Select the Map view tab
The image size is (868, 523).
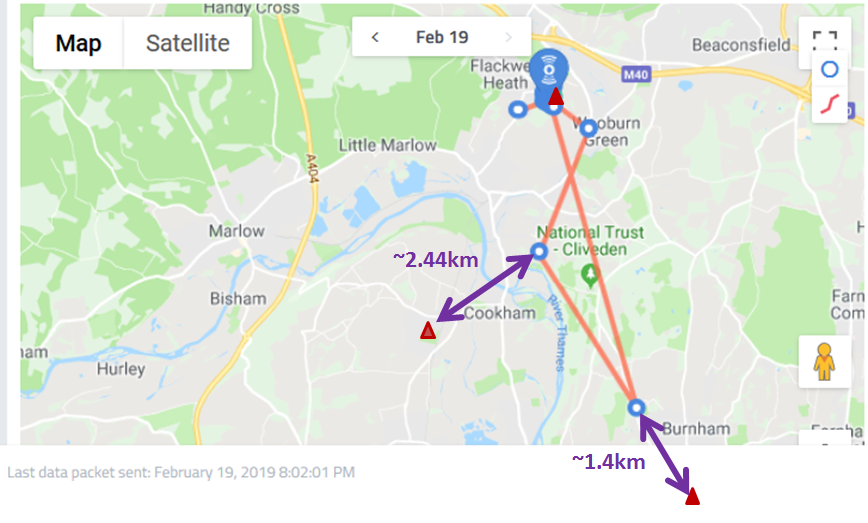(x=78, y=43)
